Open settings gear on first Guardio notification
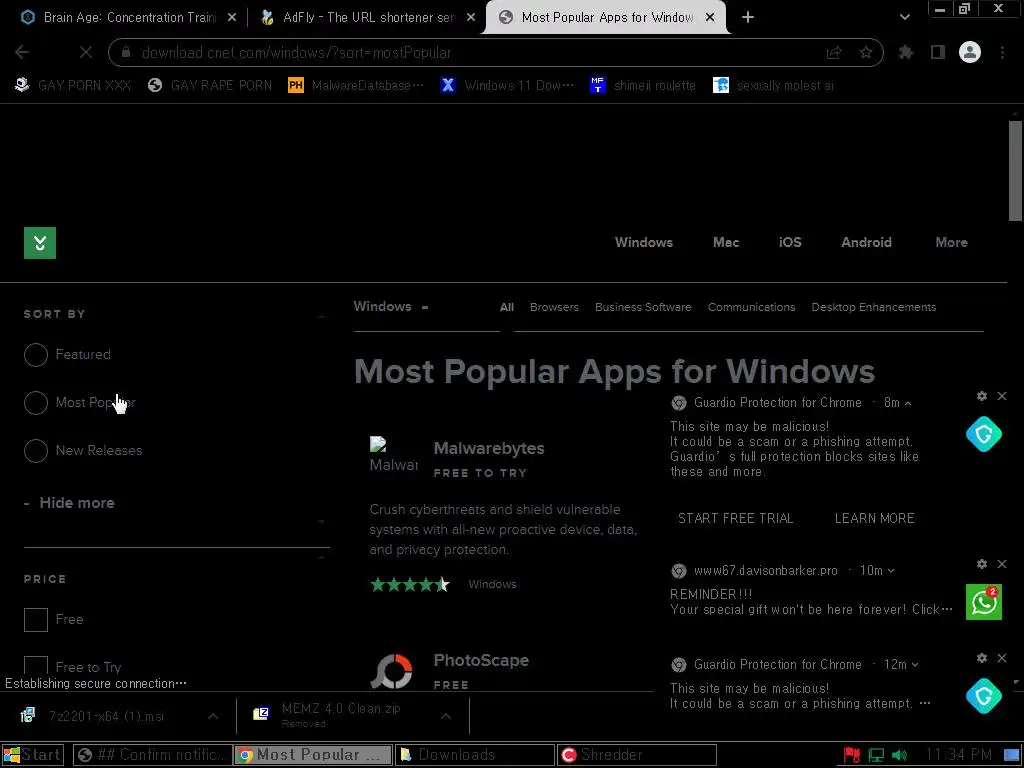Screen dimensions: 1024x768 (982, 396)
